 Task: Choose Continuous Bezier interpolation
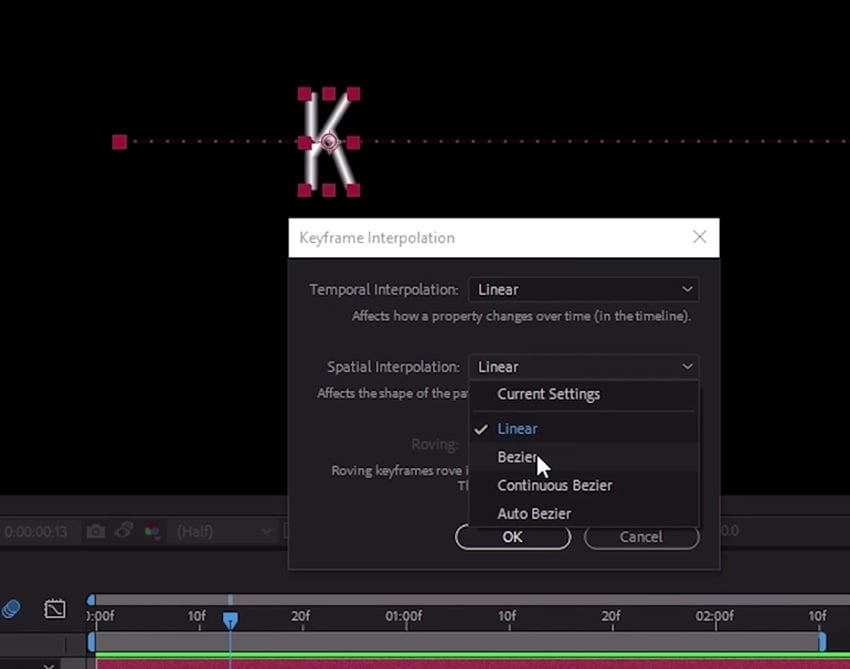pyautogui.click(x=555, y=485)
